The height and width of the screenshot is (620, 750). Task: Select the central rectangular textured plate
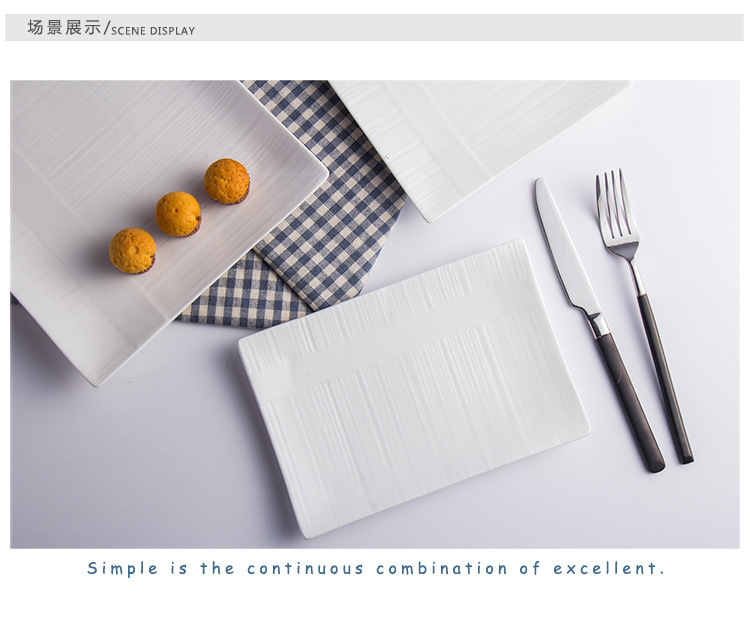click(x=414, y=388)
